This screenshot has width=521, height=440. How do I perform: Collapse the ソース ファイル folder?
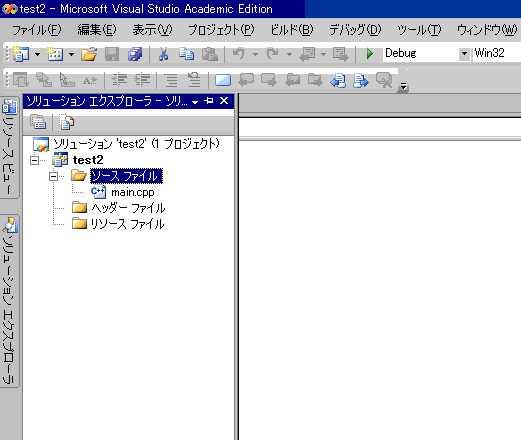point(53,176)
